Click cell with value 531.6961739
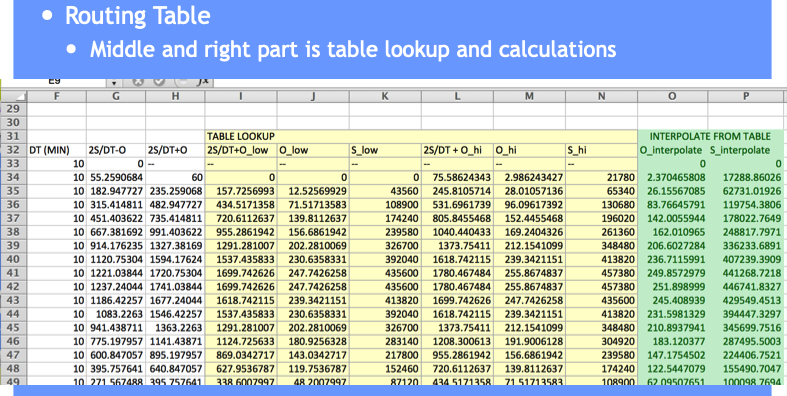This screenshot has width=787, height=396. click(x=457, y=205)
